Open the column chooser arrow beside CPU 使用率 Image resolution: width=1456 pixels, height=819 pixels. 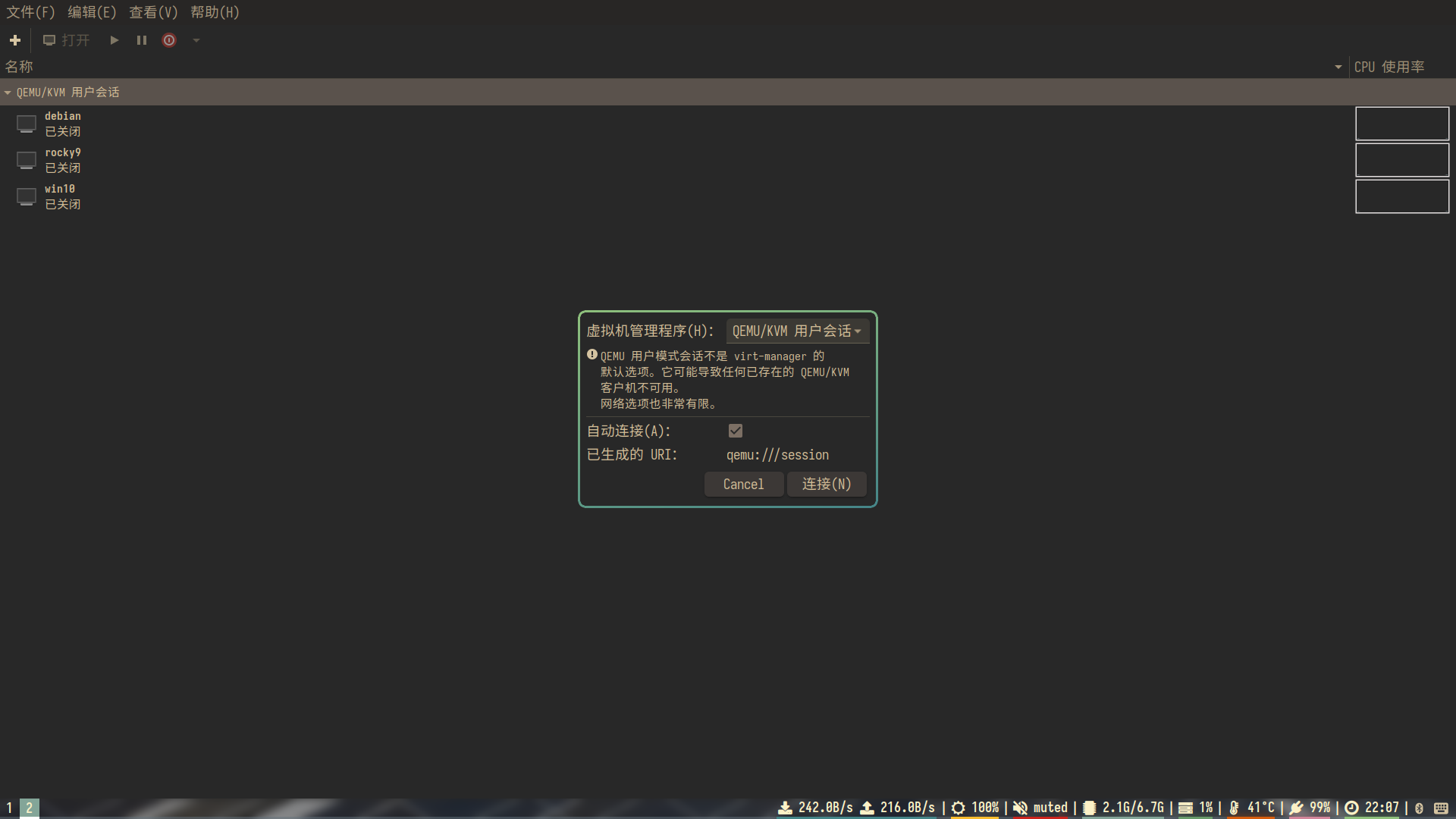pos(1338,67)
